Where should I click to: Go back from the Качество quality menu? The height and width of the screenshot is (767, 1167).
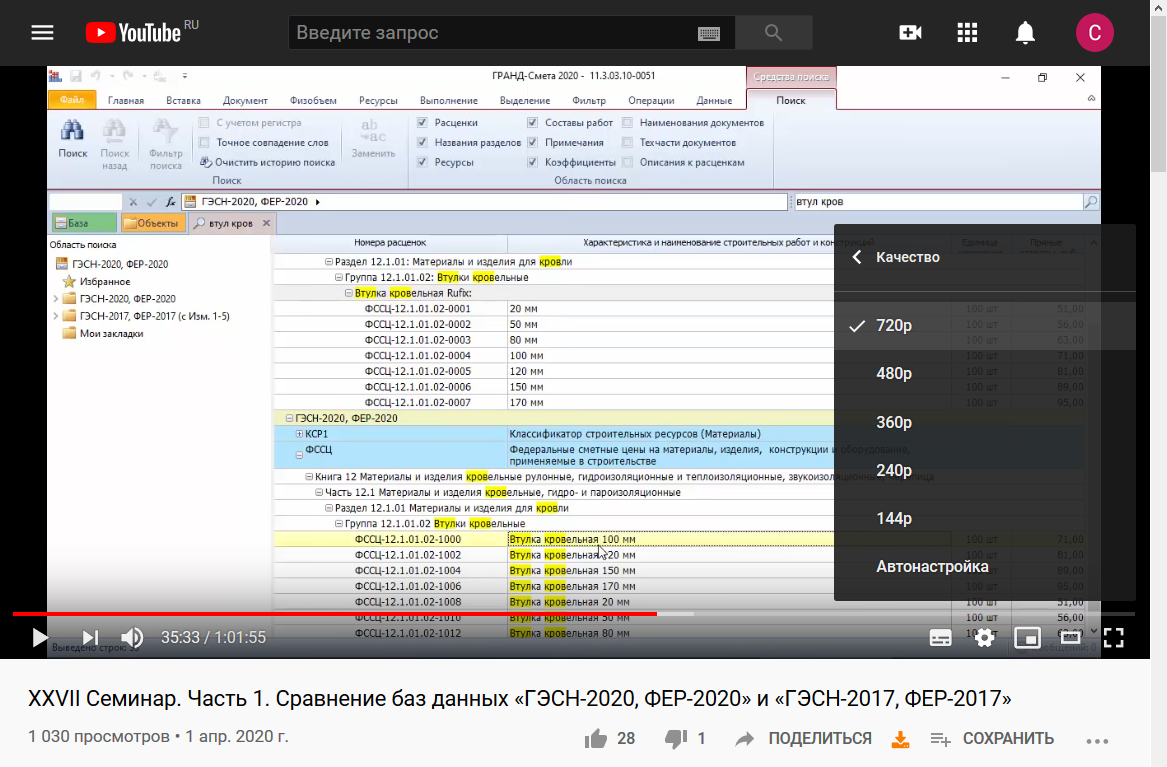[857, 257]
